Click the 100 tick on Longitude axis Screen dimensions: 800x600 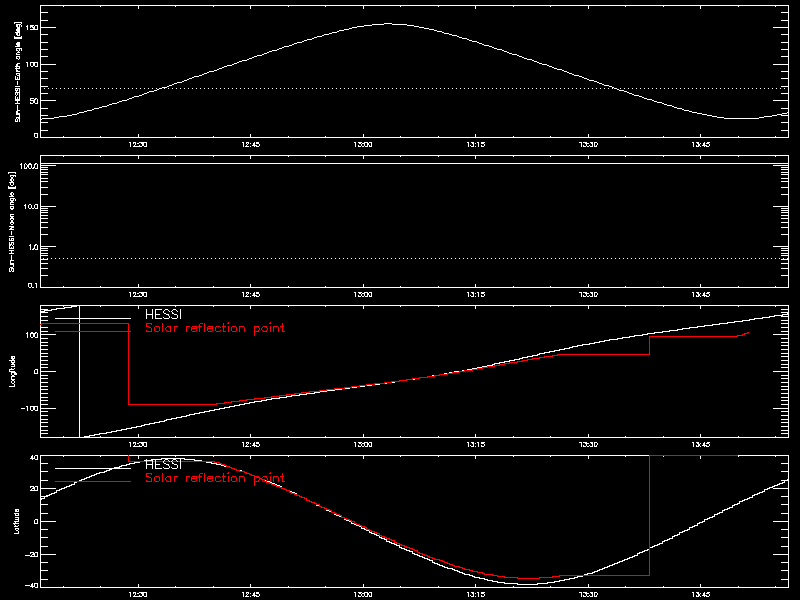click(32, 335)
